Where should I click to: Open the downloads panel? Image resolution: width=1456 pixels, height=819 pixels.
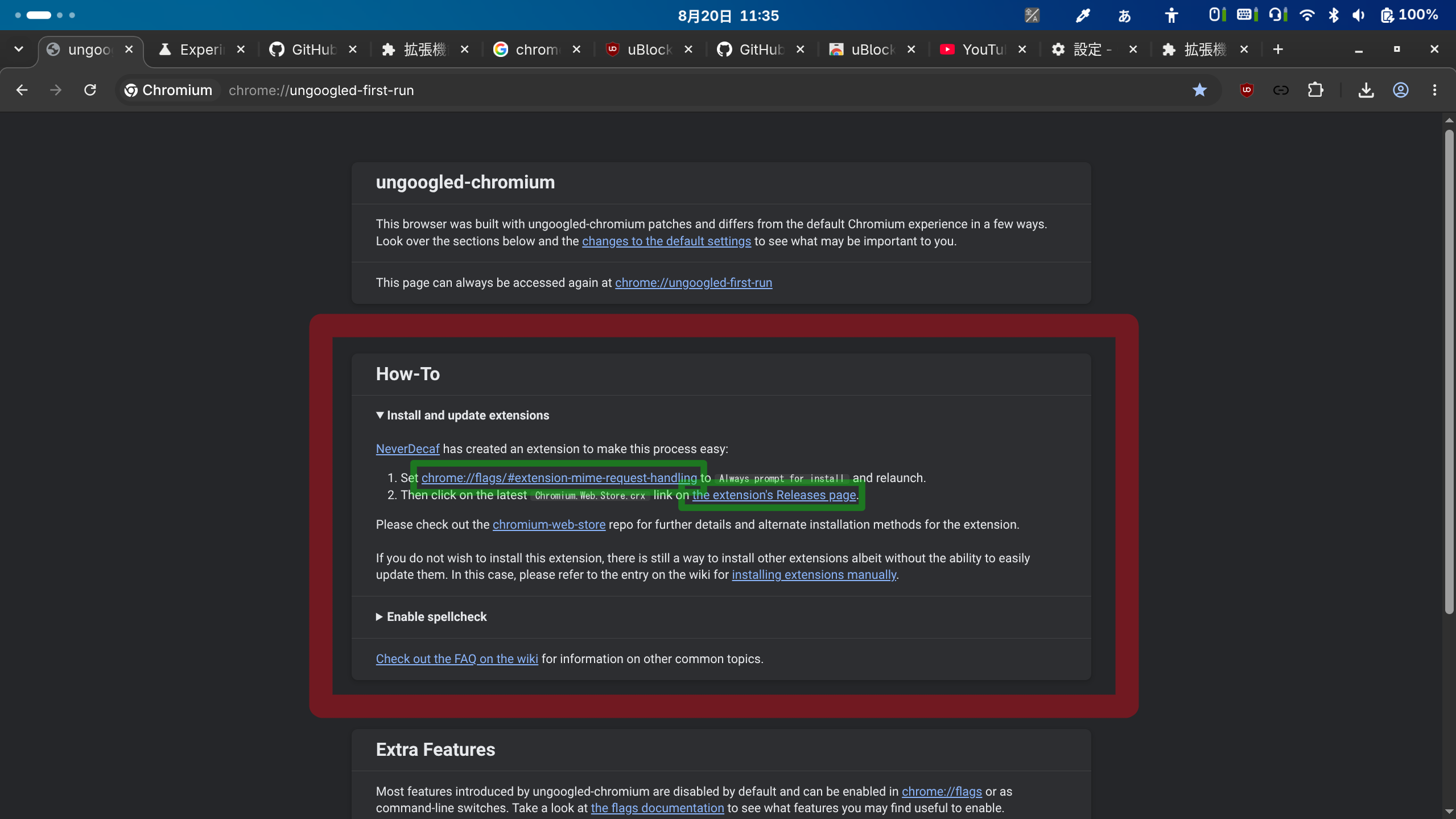[x=1366, y=90]
